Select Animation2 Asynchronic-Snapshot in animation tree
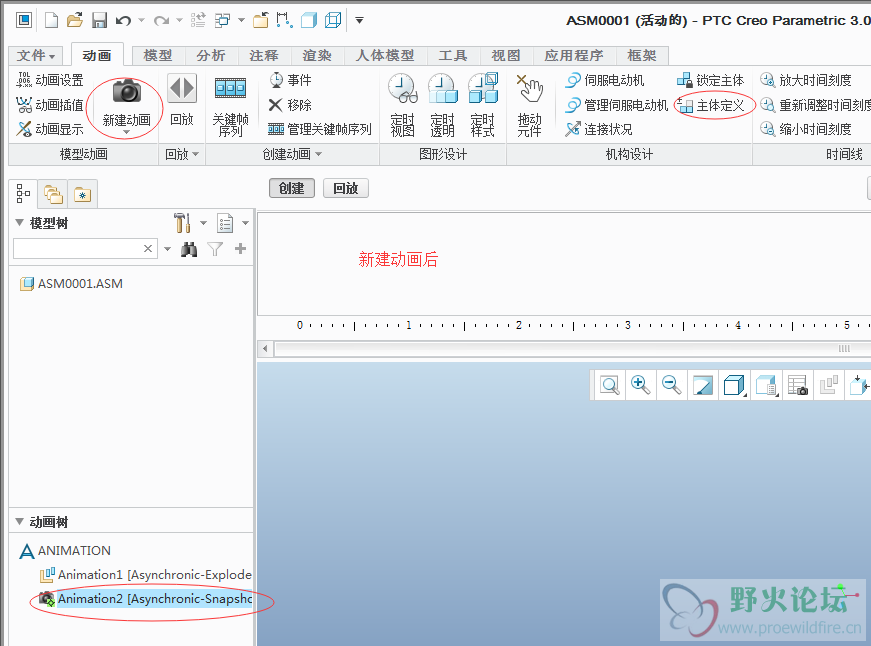 [x=146, y=599]
